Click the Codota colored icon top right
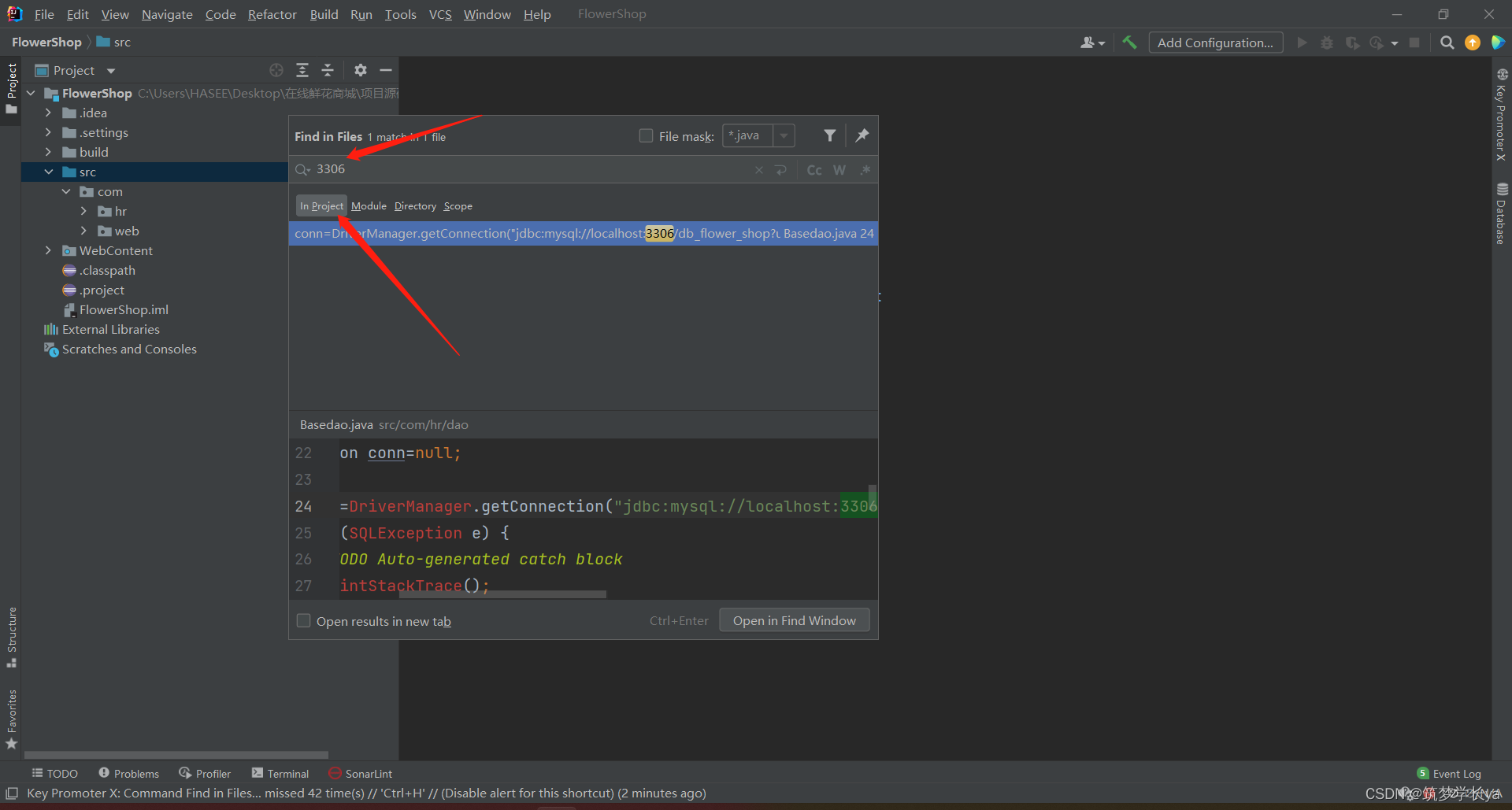 (1498, 43)
